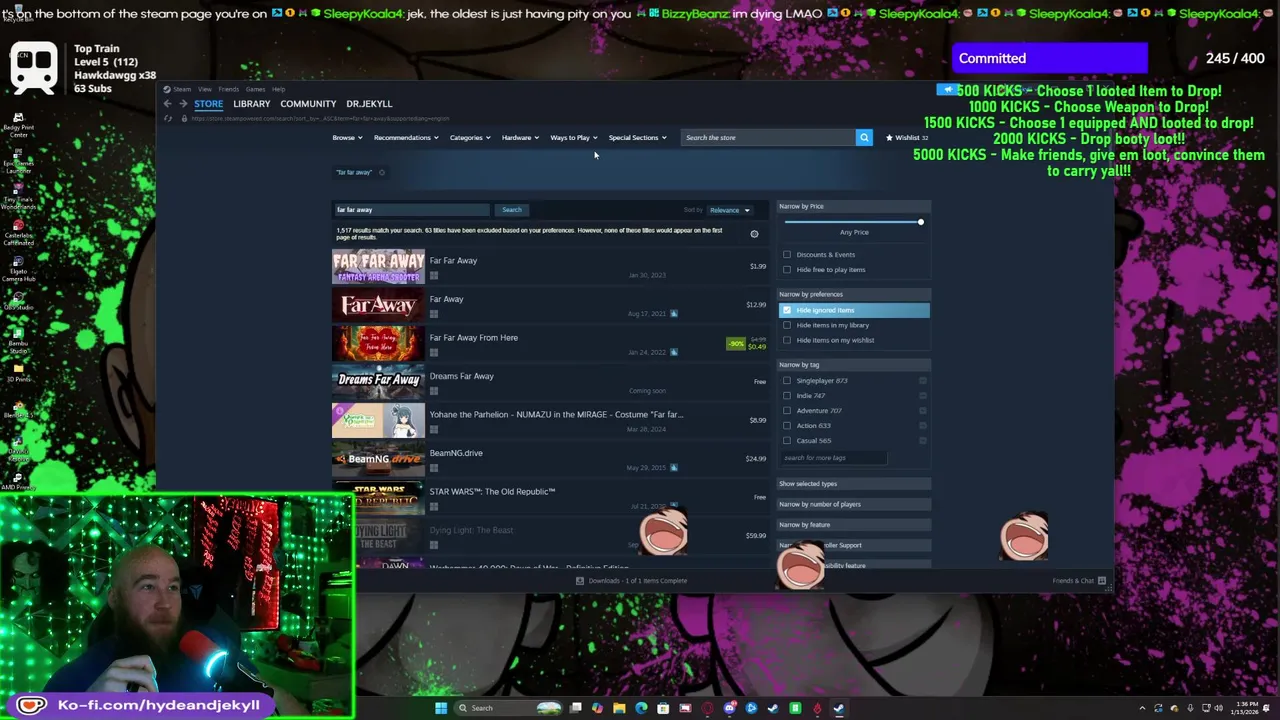The height and width of the screenshot is (720, 1280).
Task: Open Task View on the taskbar
Action: tap(576, 708)
